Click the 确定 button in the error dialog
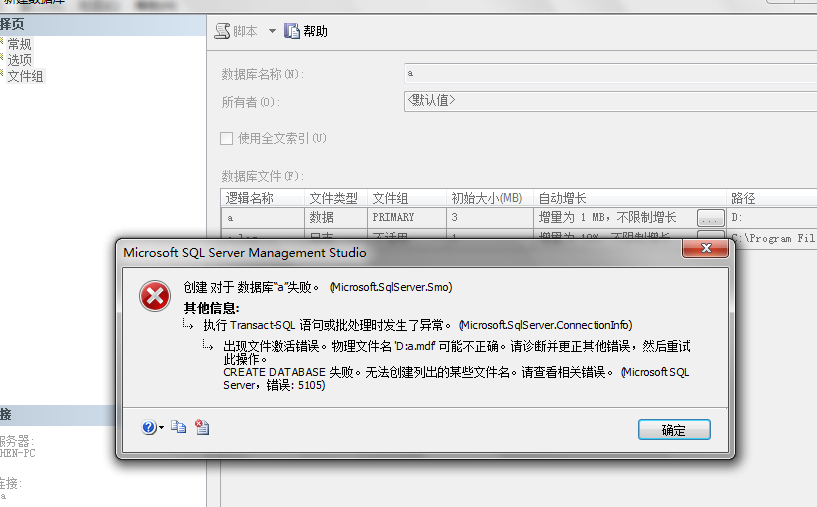This screenshot has height=507, width=817. [674, 430]
